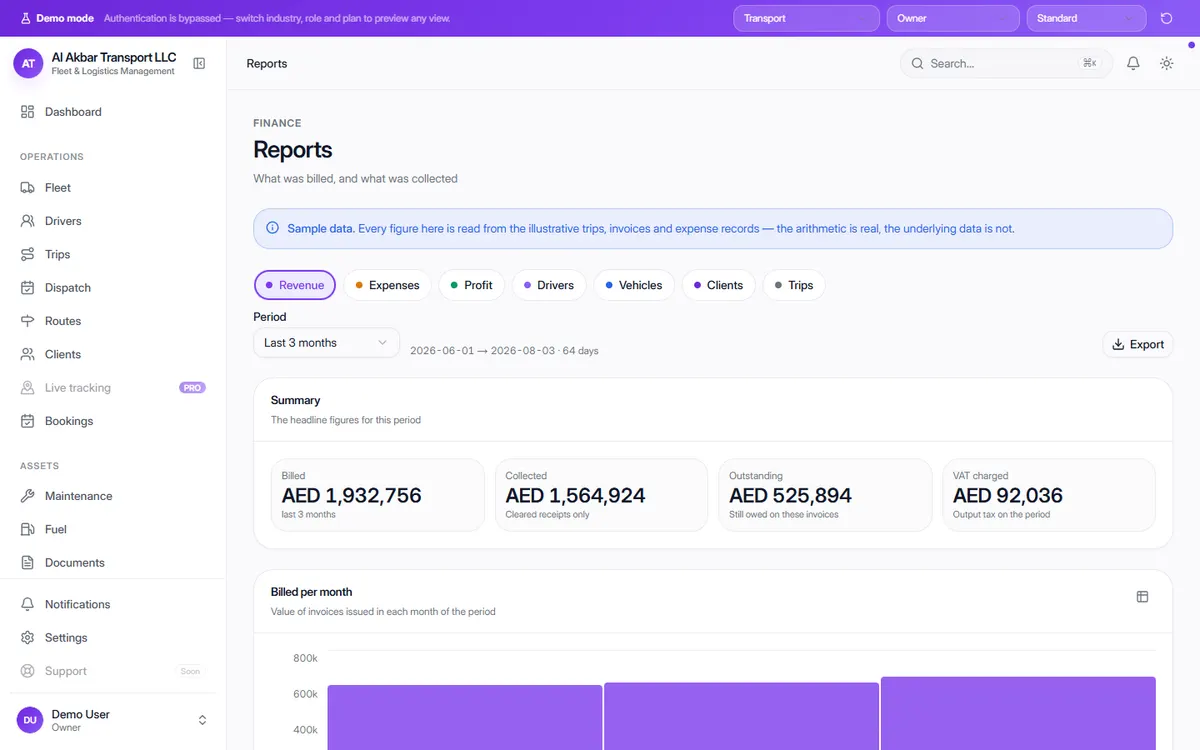Click the Maintenance wrench icon
1200x750 pixels.
[x=28, y=496]
